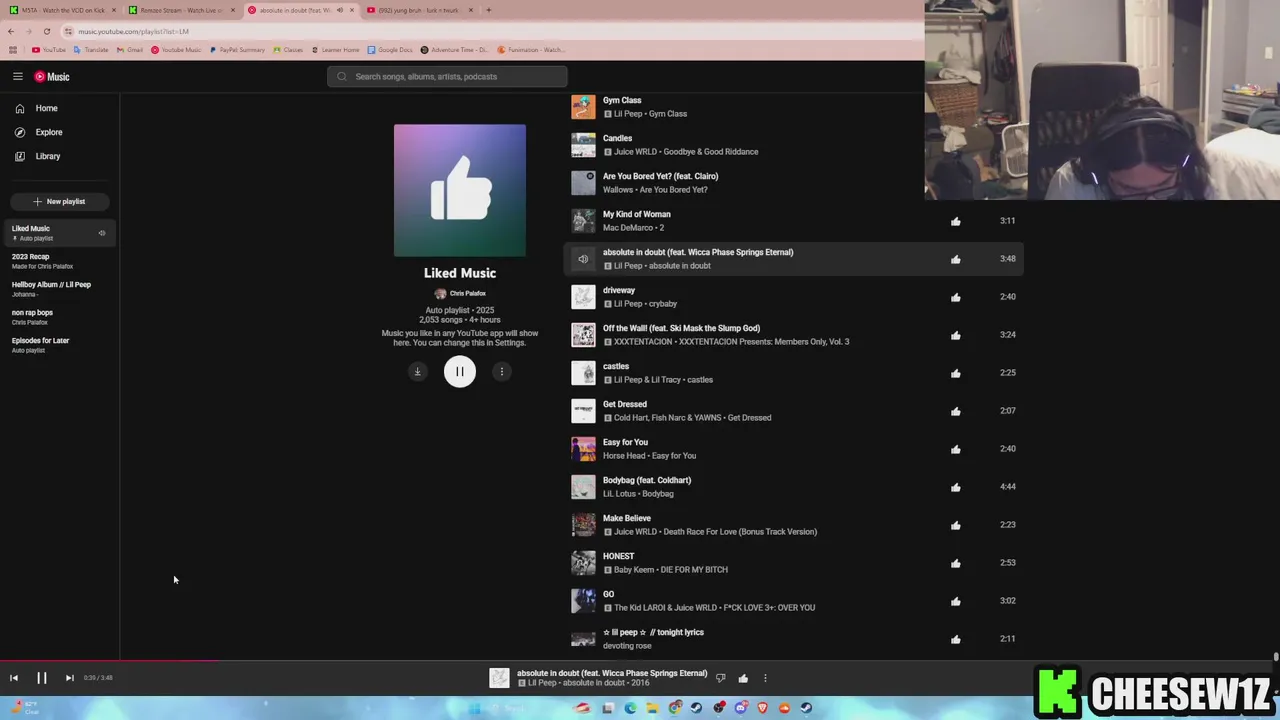Unlike the driveway track

(x=956, y=297)
